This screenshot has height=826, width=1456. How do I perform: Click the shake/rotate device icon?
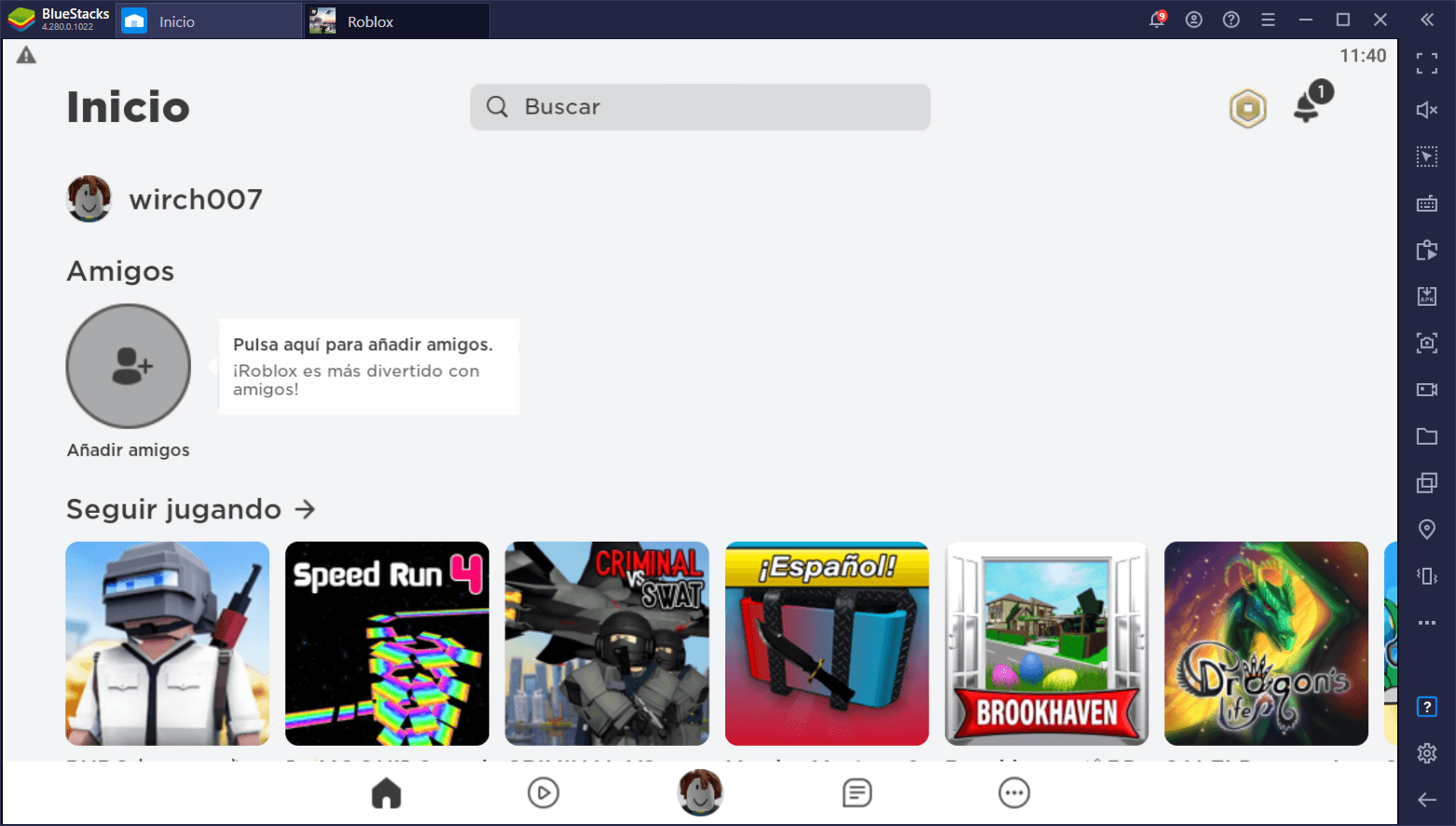[x=1427, y=576]
